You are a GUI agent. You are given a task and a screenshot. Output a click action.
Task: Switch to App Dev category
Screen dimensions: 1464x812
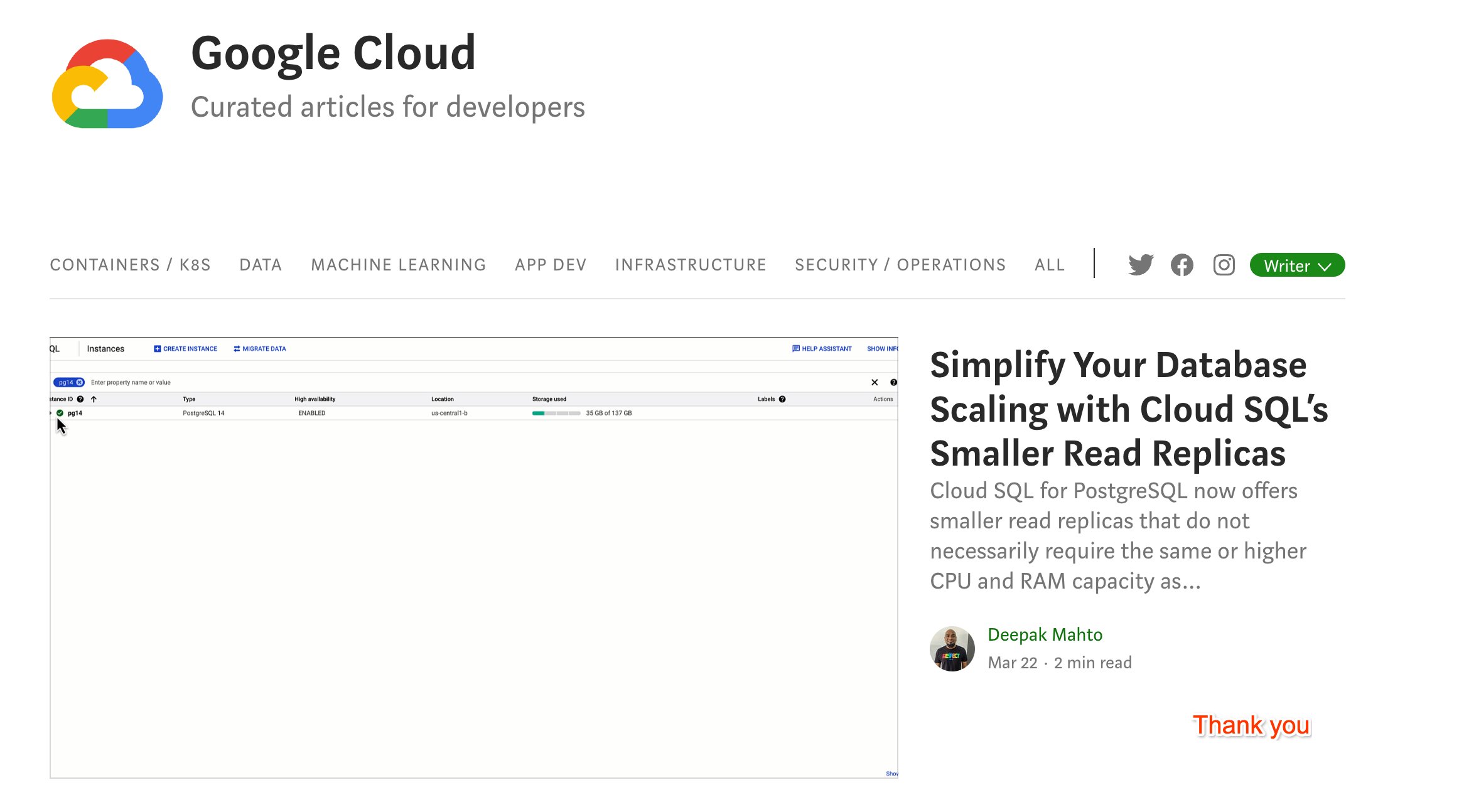pos(551,265)
